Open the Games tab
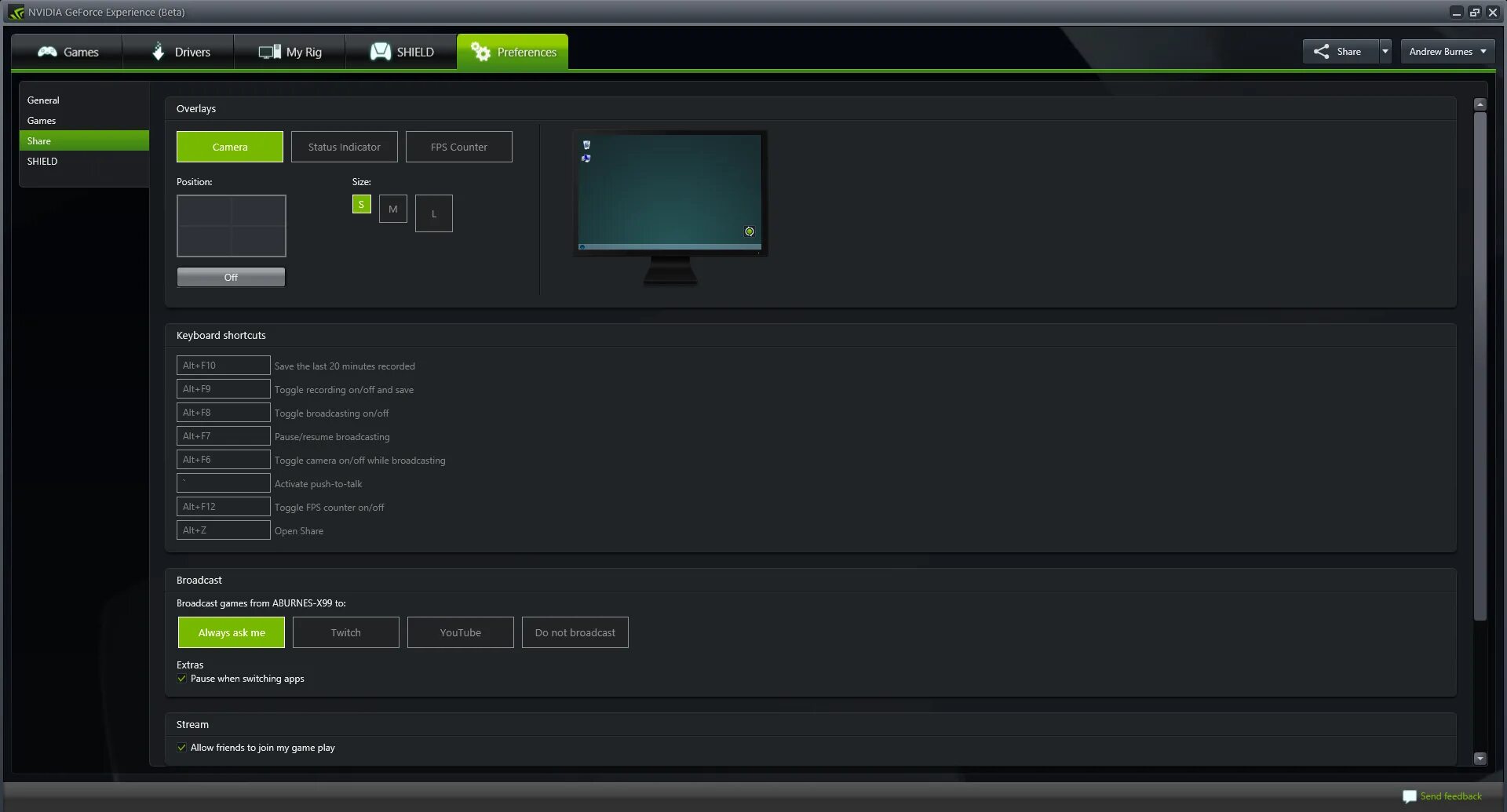The height and width of the screenshot is (812, 1507). pos(68,52)
